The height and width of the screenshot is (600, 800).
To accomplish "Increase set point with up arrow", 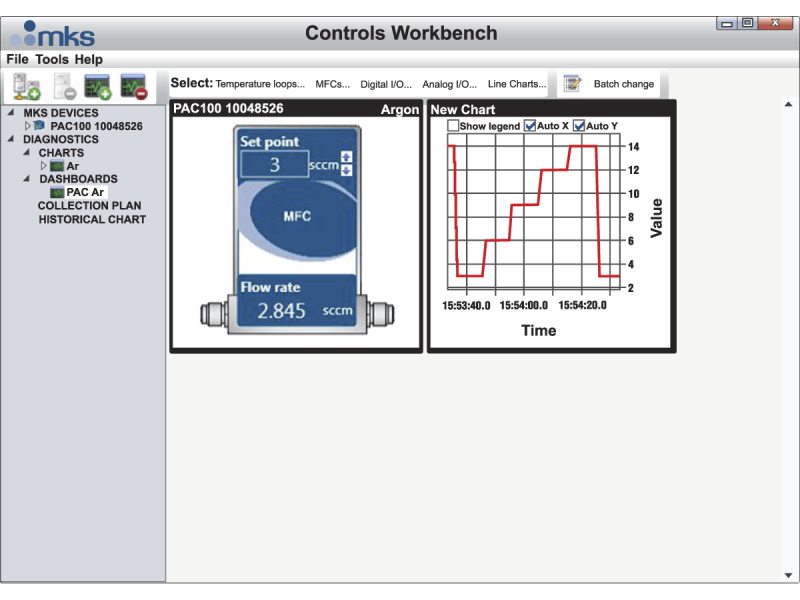I will (x=346, y=156).
